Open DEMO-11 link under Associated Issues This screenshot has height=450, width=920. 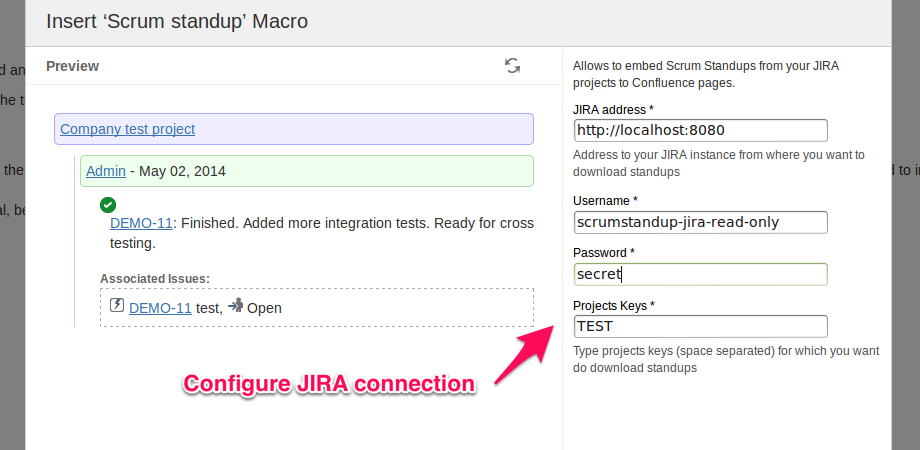(x=160, y=308)
